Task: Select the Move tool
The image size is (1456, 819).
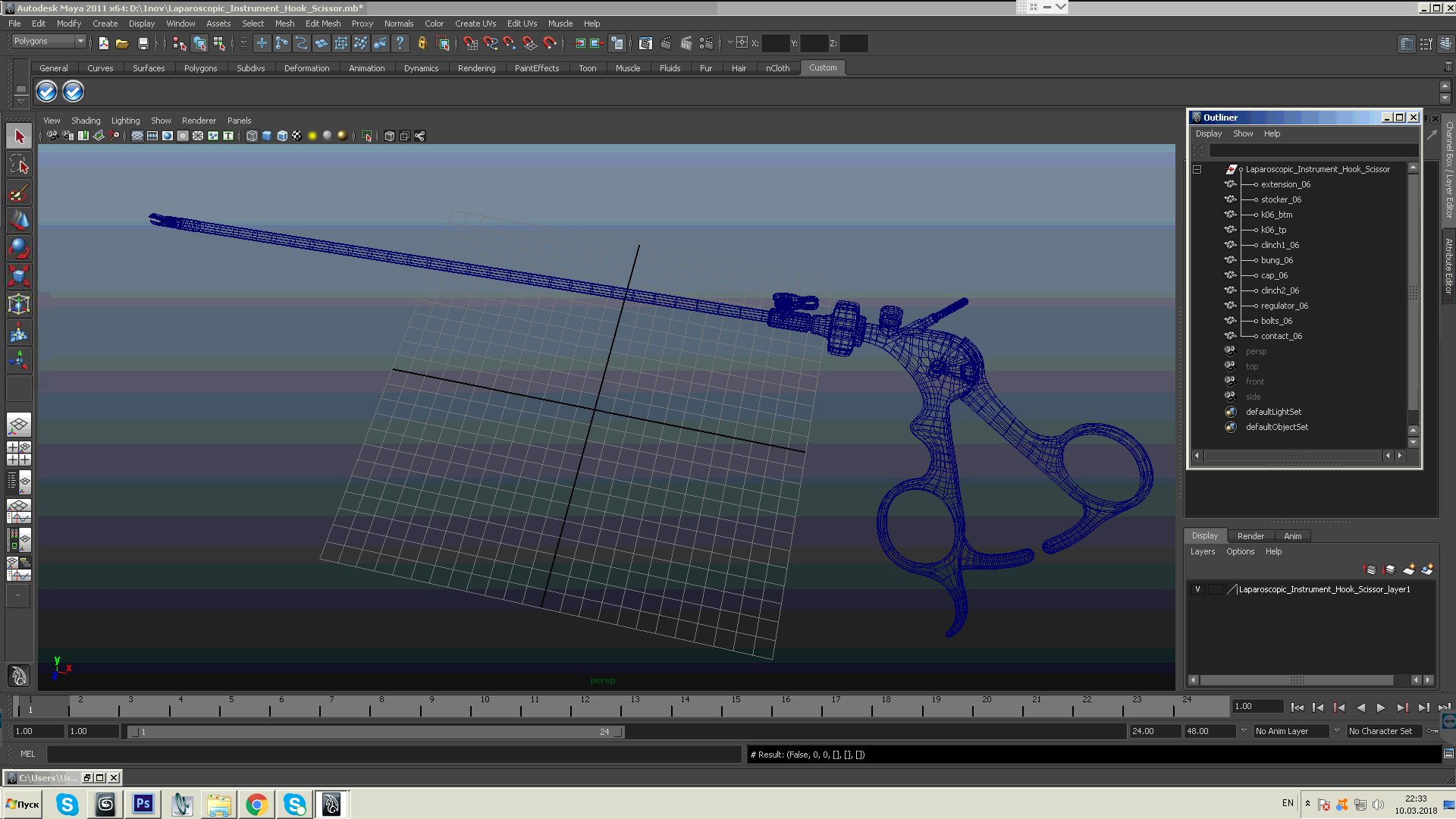Action: pyautogui.click(x=19, y=221)
